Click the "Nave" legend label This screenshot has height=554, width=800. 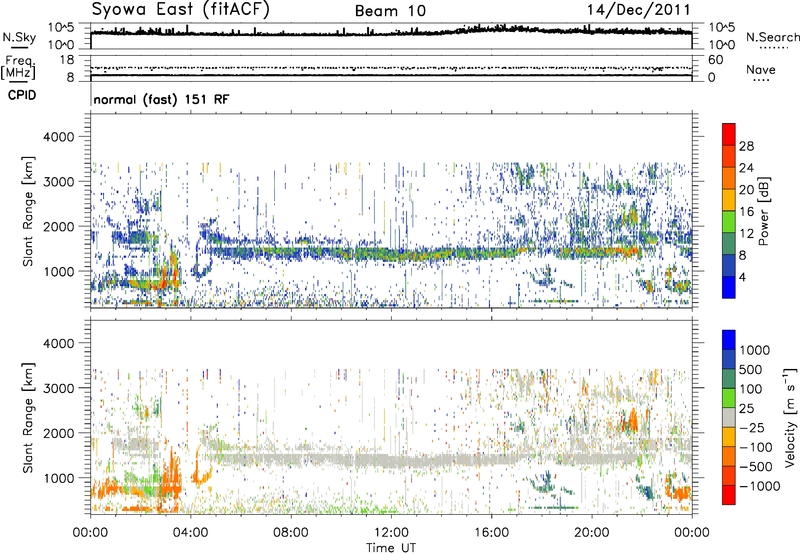[761, 70]
